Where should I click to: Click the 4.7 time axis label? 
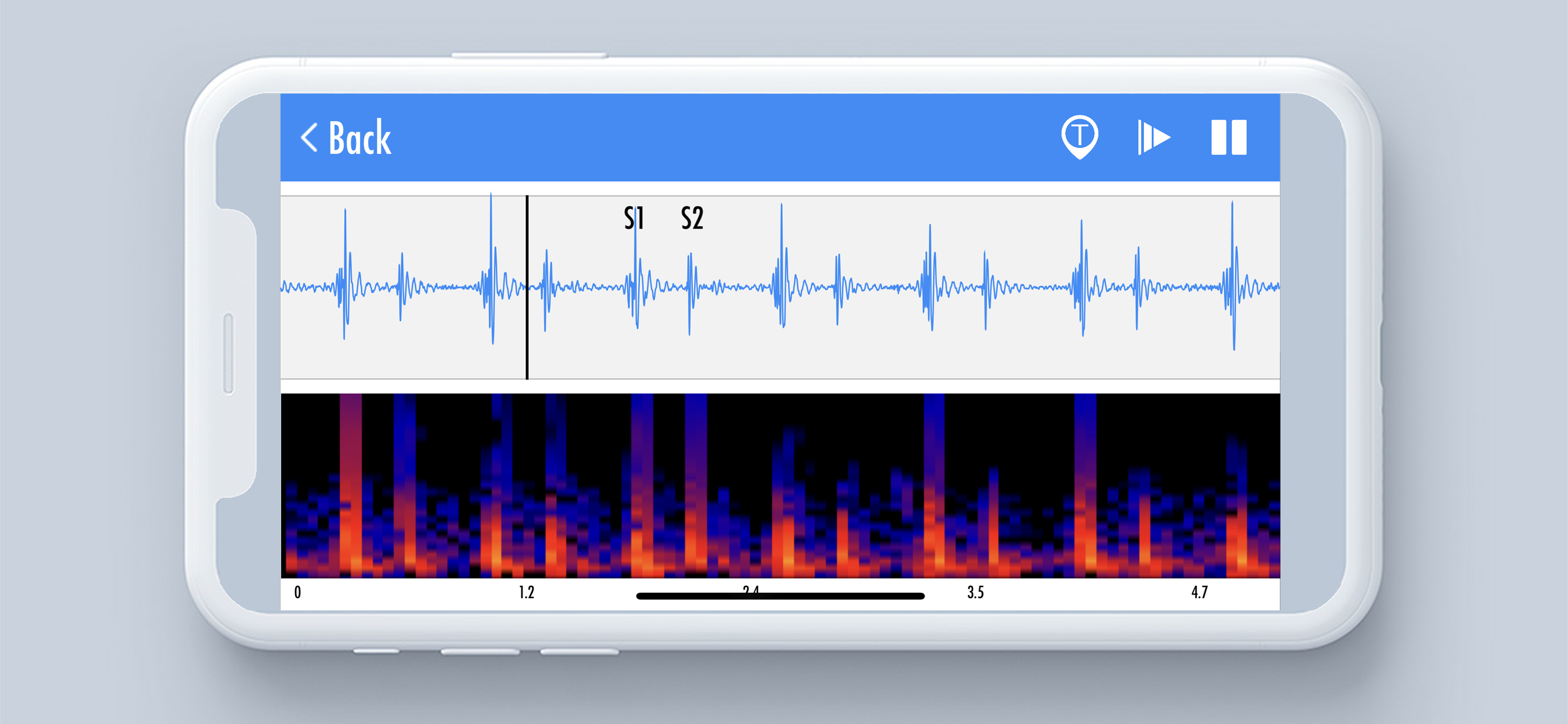1199,592
